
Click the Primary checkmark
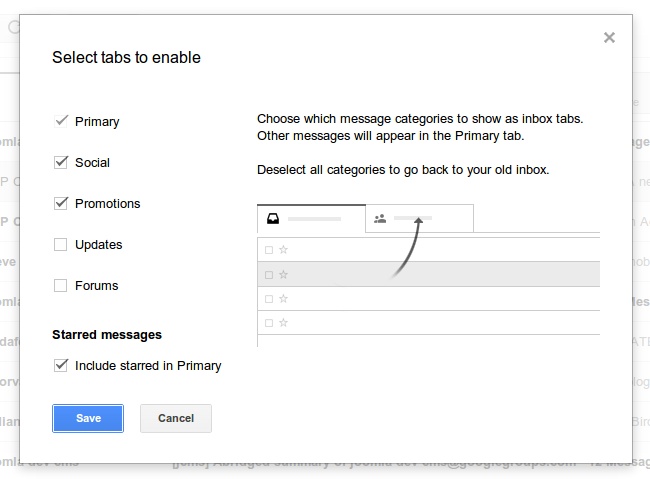(x=61, y=121)
